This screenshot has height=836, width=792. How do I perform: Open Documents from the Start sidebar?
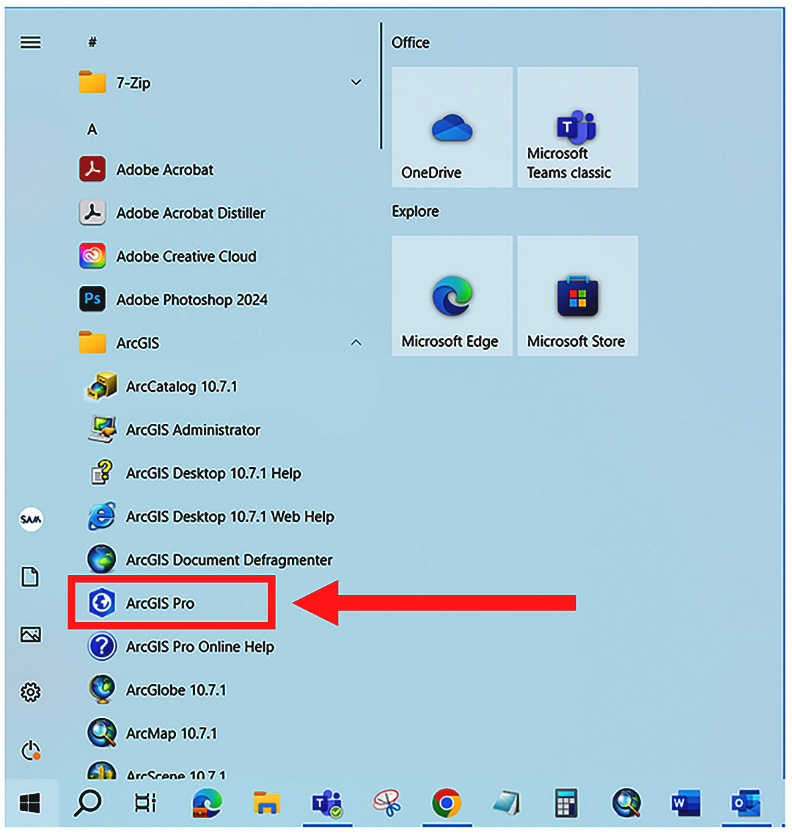pos(30,577)
